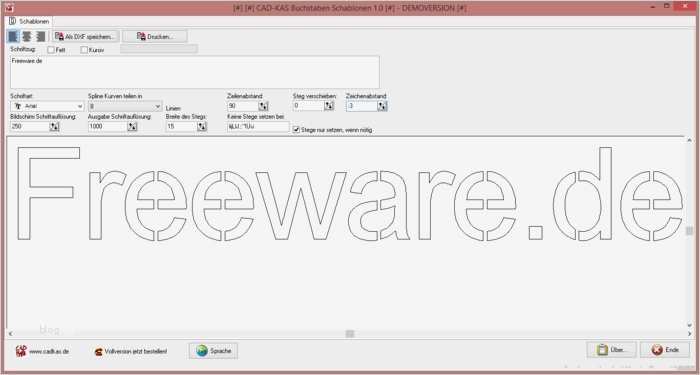Click the Ausgabe Schriftauflösung spinner arrows
The width and height of the screenshot is (700, 375).
(x=132, y=126)
